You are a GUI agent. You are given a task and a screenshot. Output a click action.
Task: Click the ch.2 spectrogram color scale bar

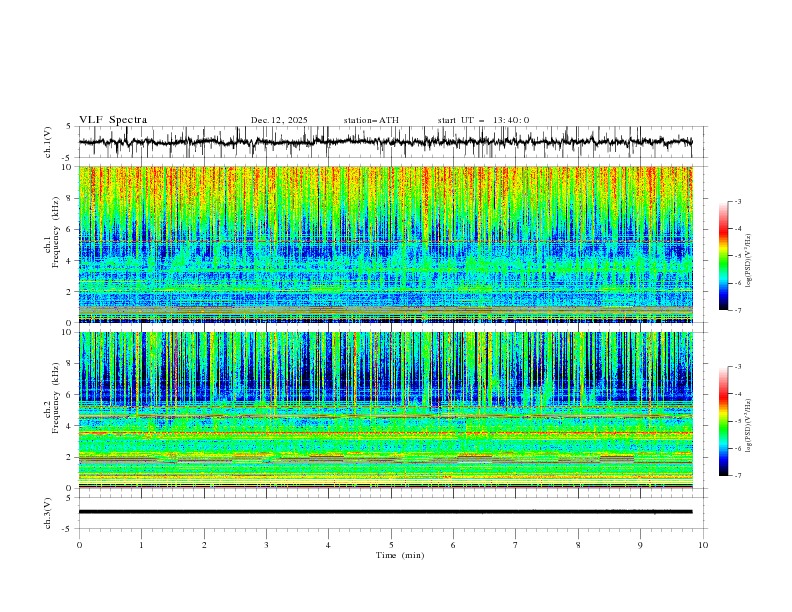pyautogui.click(x=723, y=421)
